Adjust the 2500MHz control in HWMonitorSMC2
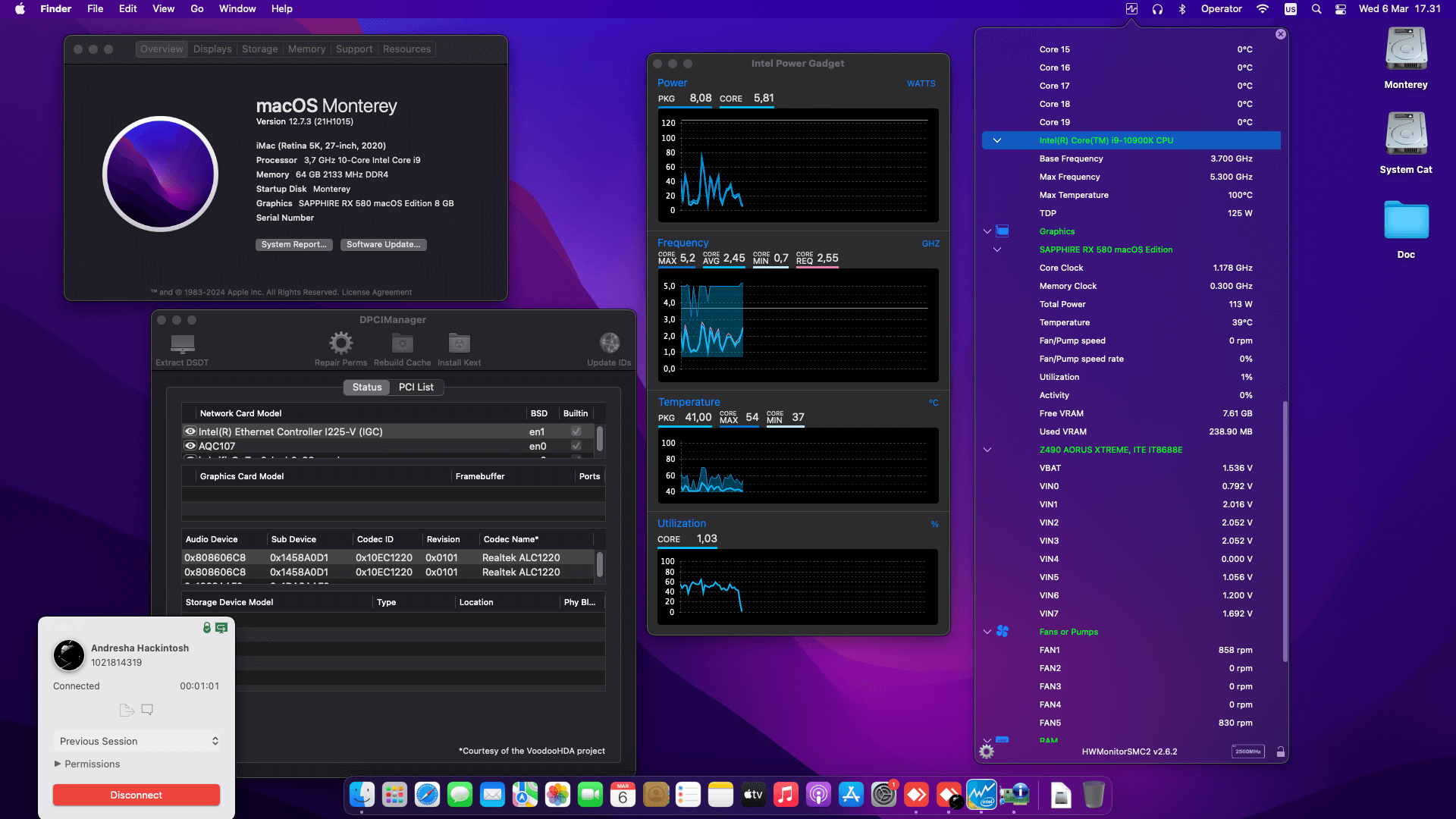This screenshot has width=1456, height=819. click(1248, 751)
